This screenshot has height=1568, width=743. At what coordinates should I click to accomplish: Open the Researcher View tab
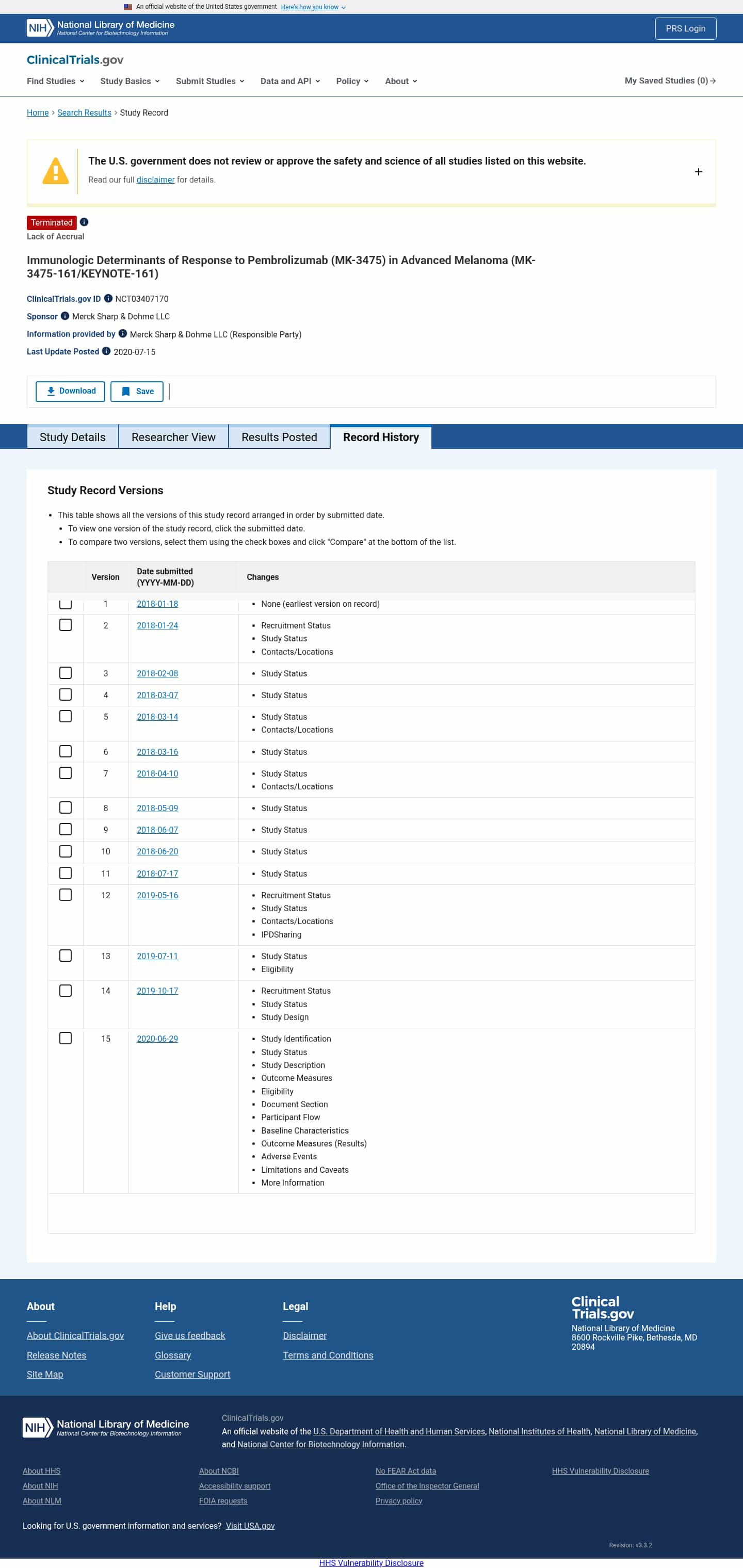point(173,437)
